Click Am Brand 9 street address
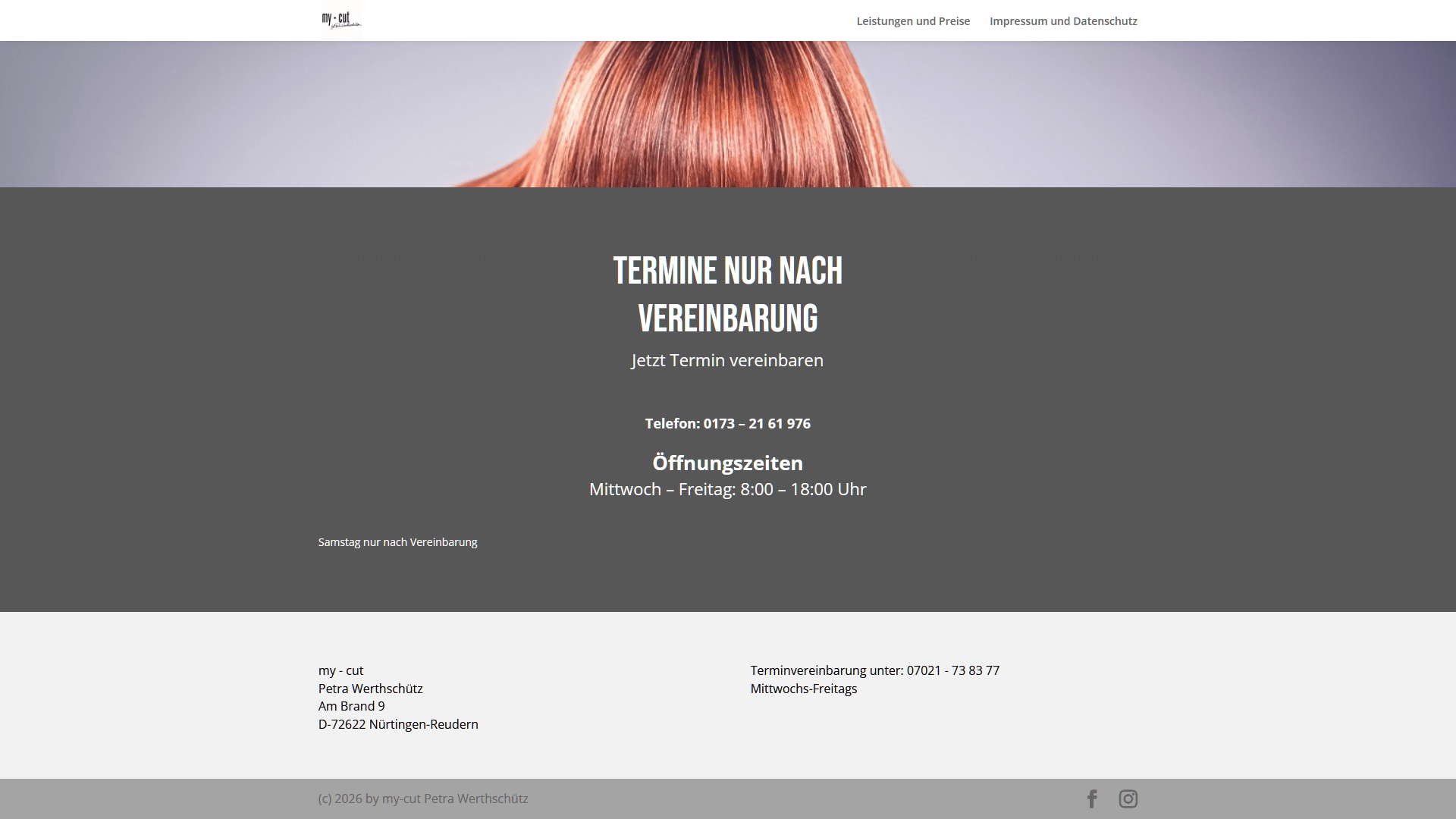 pyautogui.click(x=351, y=706)
